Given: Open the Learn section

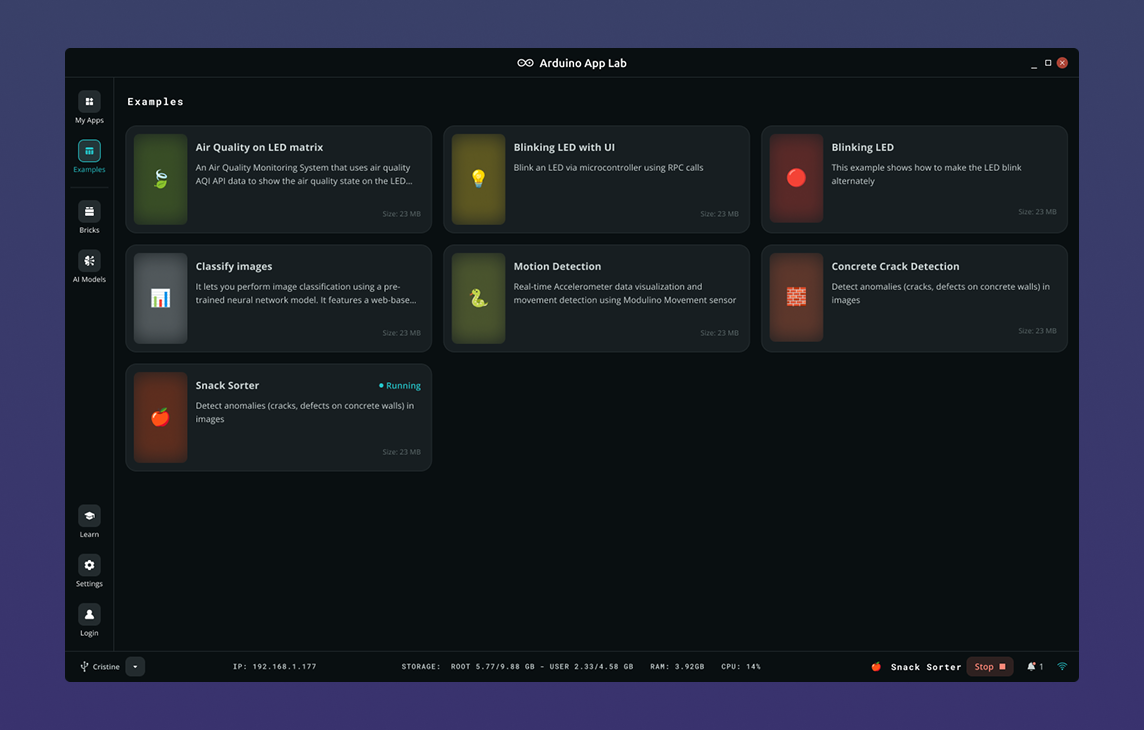Looking at the screenshot, I should pyautogui.click(x=89, y=516).
